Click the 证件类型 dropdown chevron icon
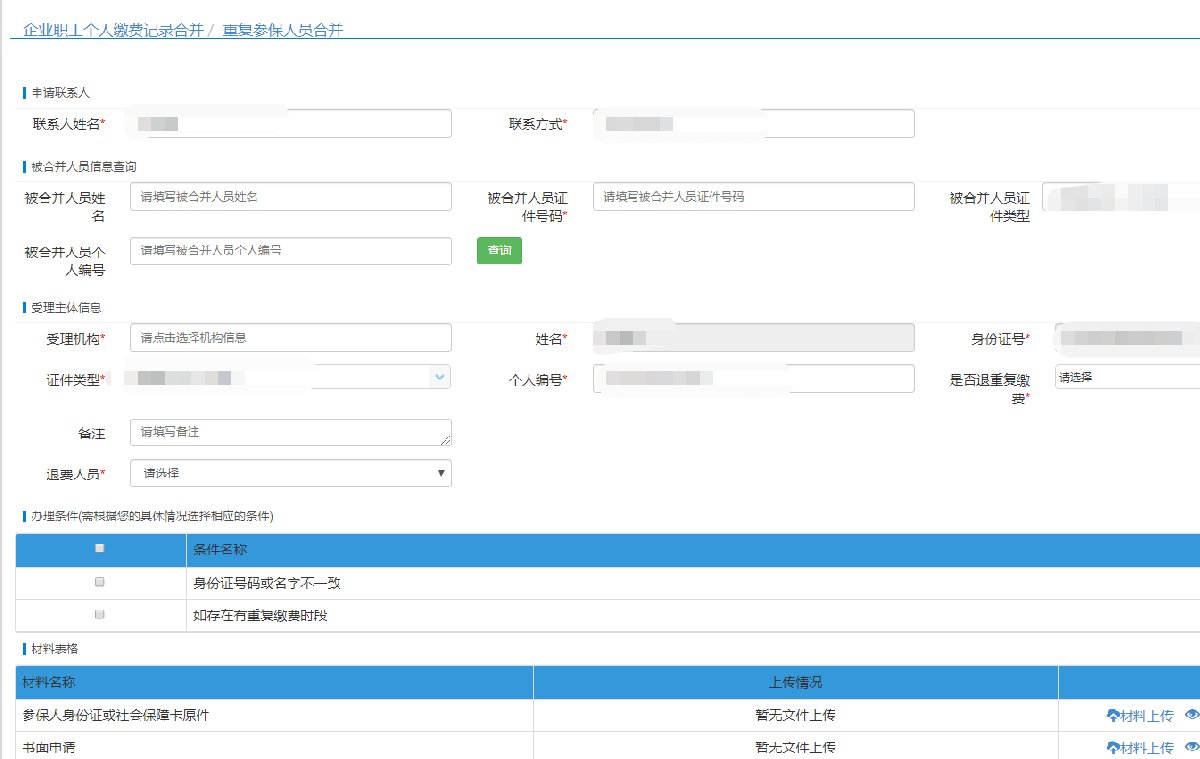The width and height of the screenshot is (1200, 759). coord(439,377)
